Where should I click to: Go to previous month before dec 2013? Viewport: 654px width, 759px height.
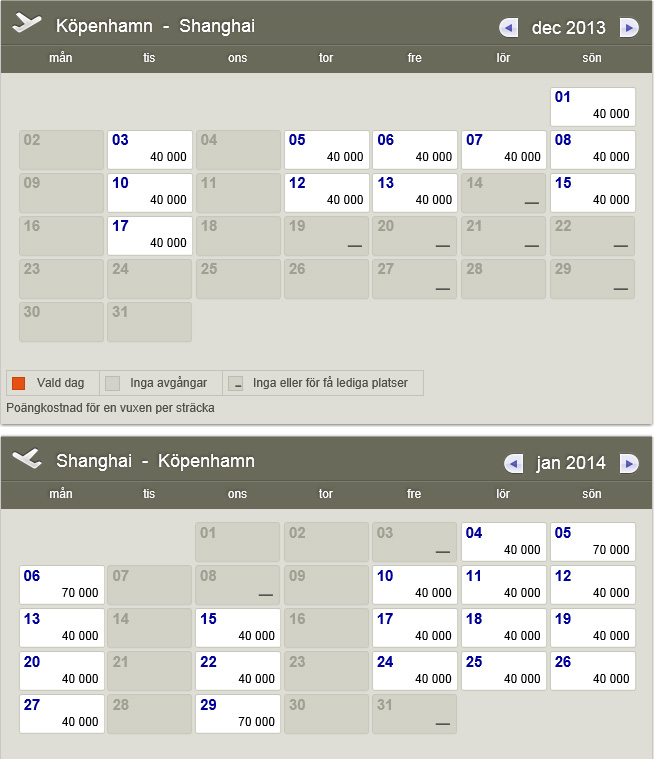coord(508,28)
